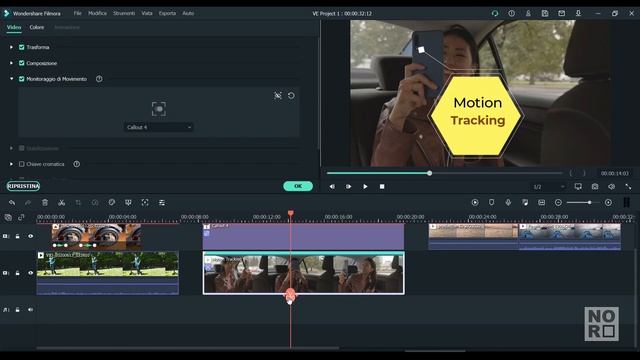The height and width of the screenshot is (360, 640).
Task: Take a snapshot with camera icon
Action: 595,187
